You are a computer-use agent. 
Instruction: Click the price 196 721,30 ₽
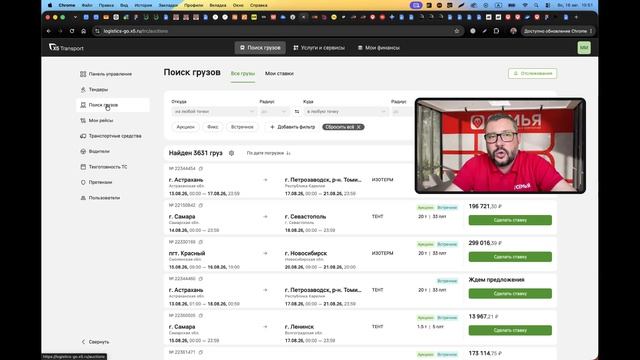pyautogui.click(x=485, y=207)
